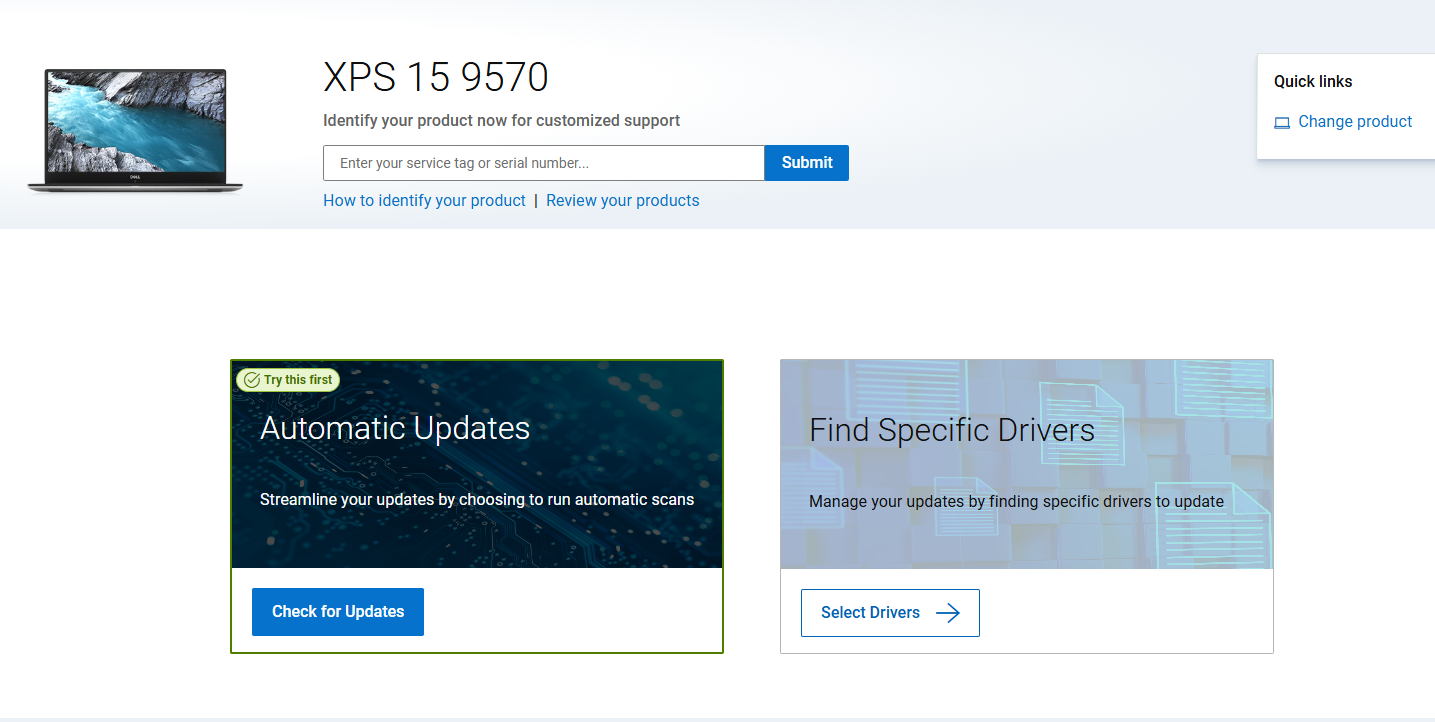Viewport: 1435px width, 722px height.
Task: Click the Automatic Updates card heading
Action: pyautogui.click(x=395, y=428)
